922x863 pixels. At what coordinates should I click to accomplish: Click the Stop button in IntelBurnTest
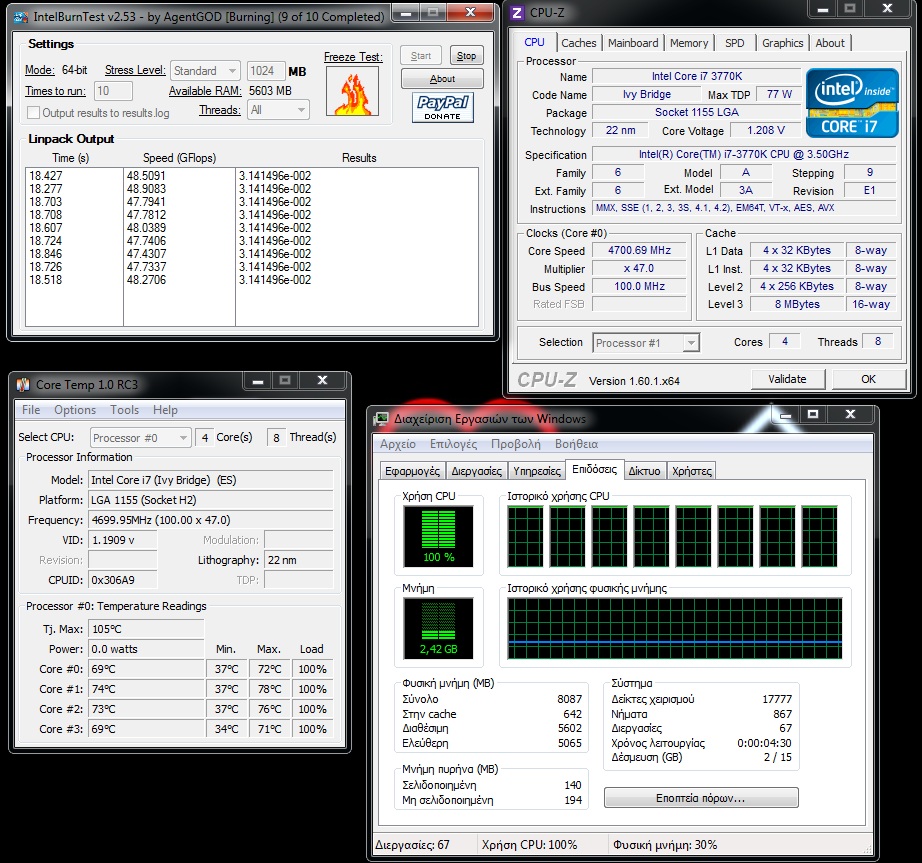pyautogui.click(x=467, y=56)
